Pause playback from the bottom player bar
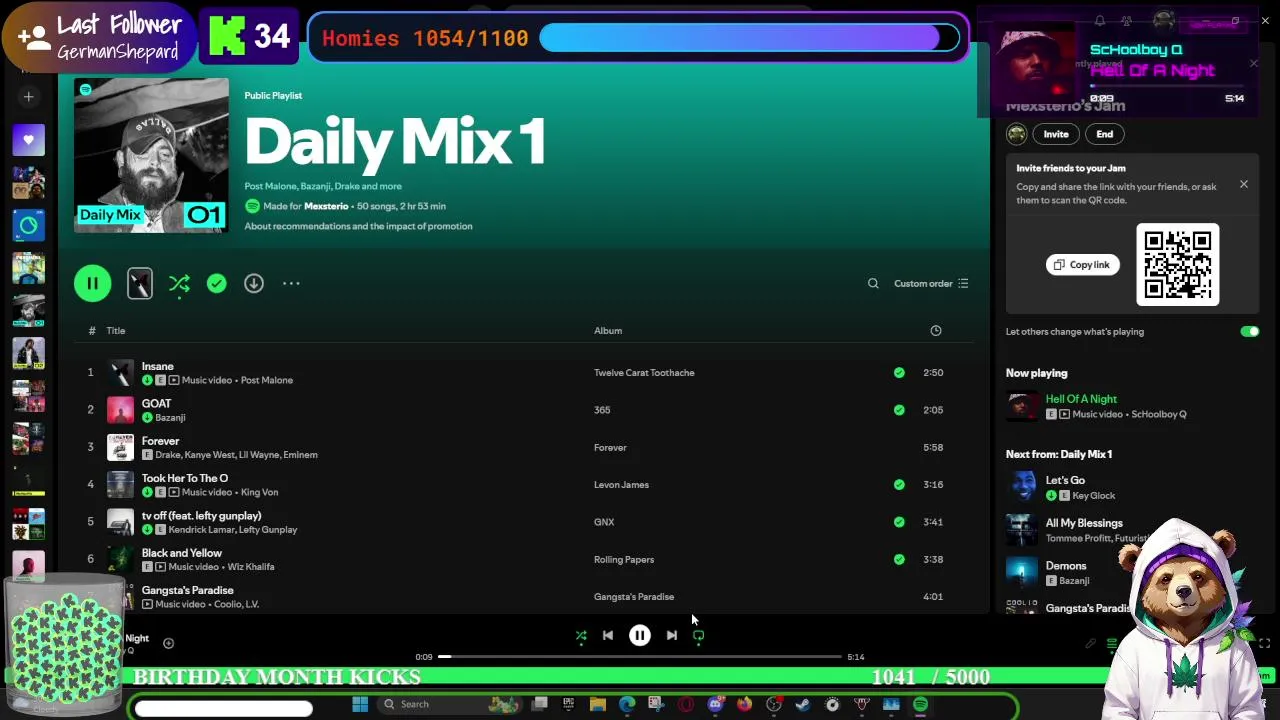This screenshot has width=1280, height=720. point(640,636)
